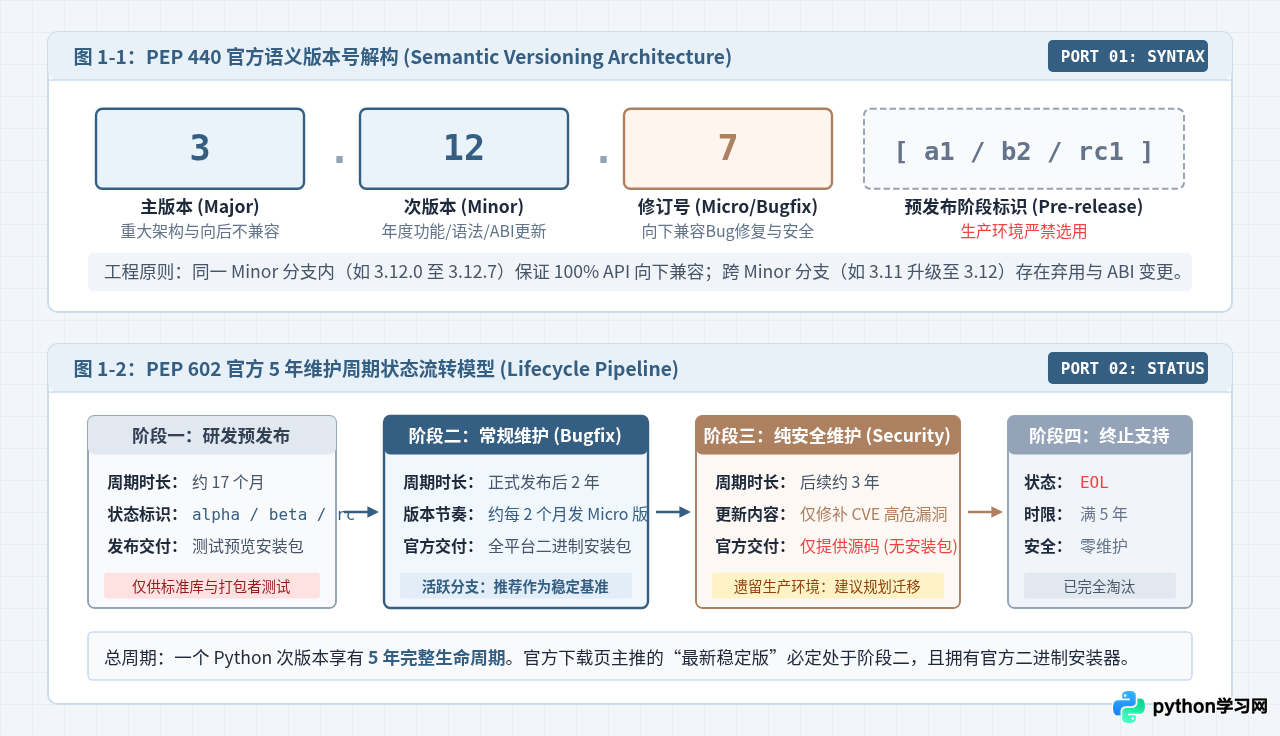Select the red status value 'EOL'
This screenshot has width=1280, height=736.
click(1094, 482)
